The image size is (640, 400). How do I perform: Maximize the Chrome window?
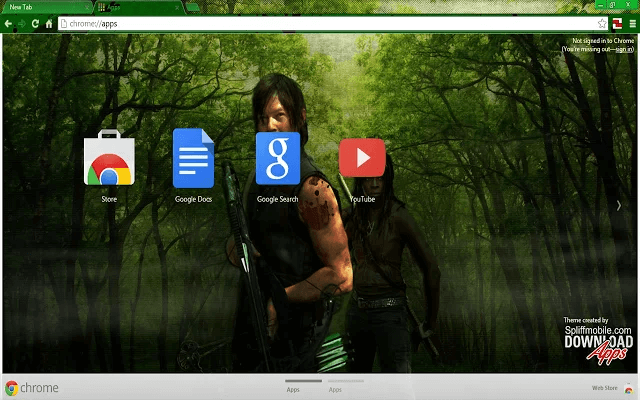(x=613, y=4)
